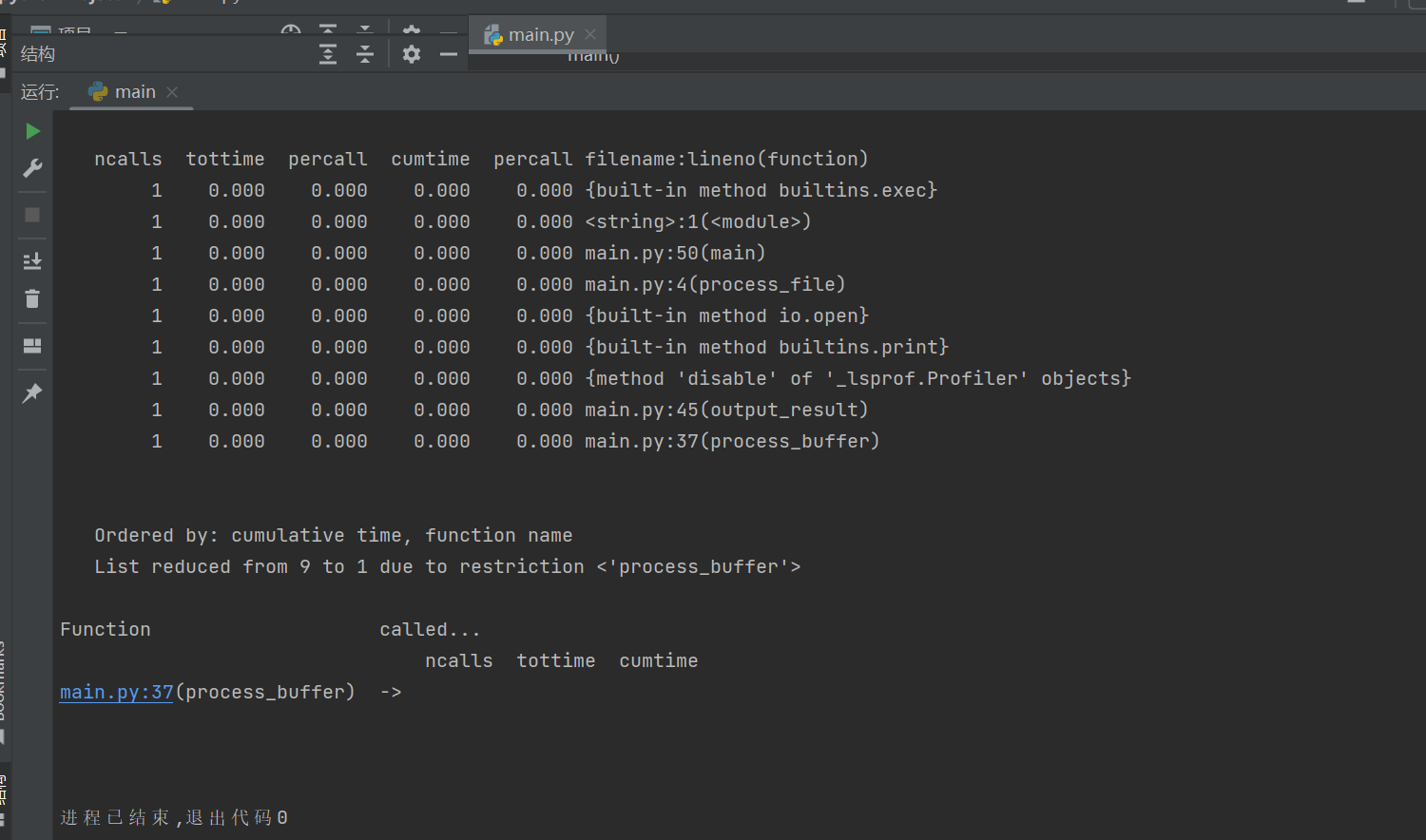
Task: Hide the Structure panel with minus icon
Action: tap(449, 54)
